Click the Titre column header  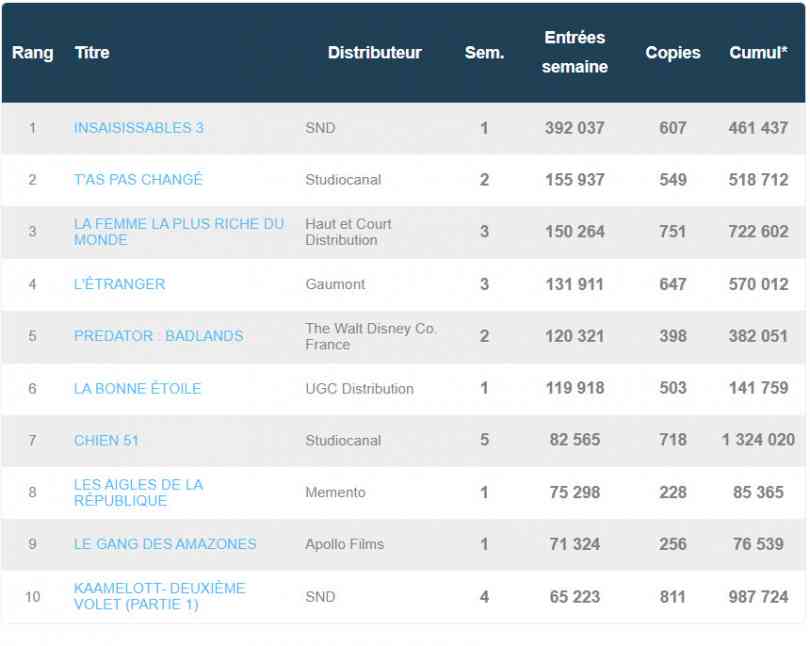point(92,53)
